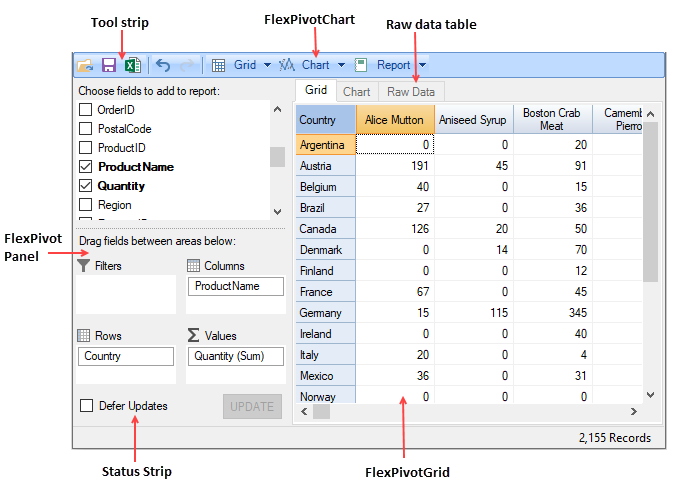The image size is (677, 489).
Task: Expand the Grid dropdown arrow
Action: (268, 65)
